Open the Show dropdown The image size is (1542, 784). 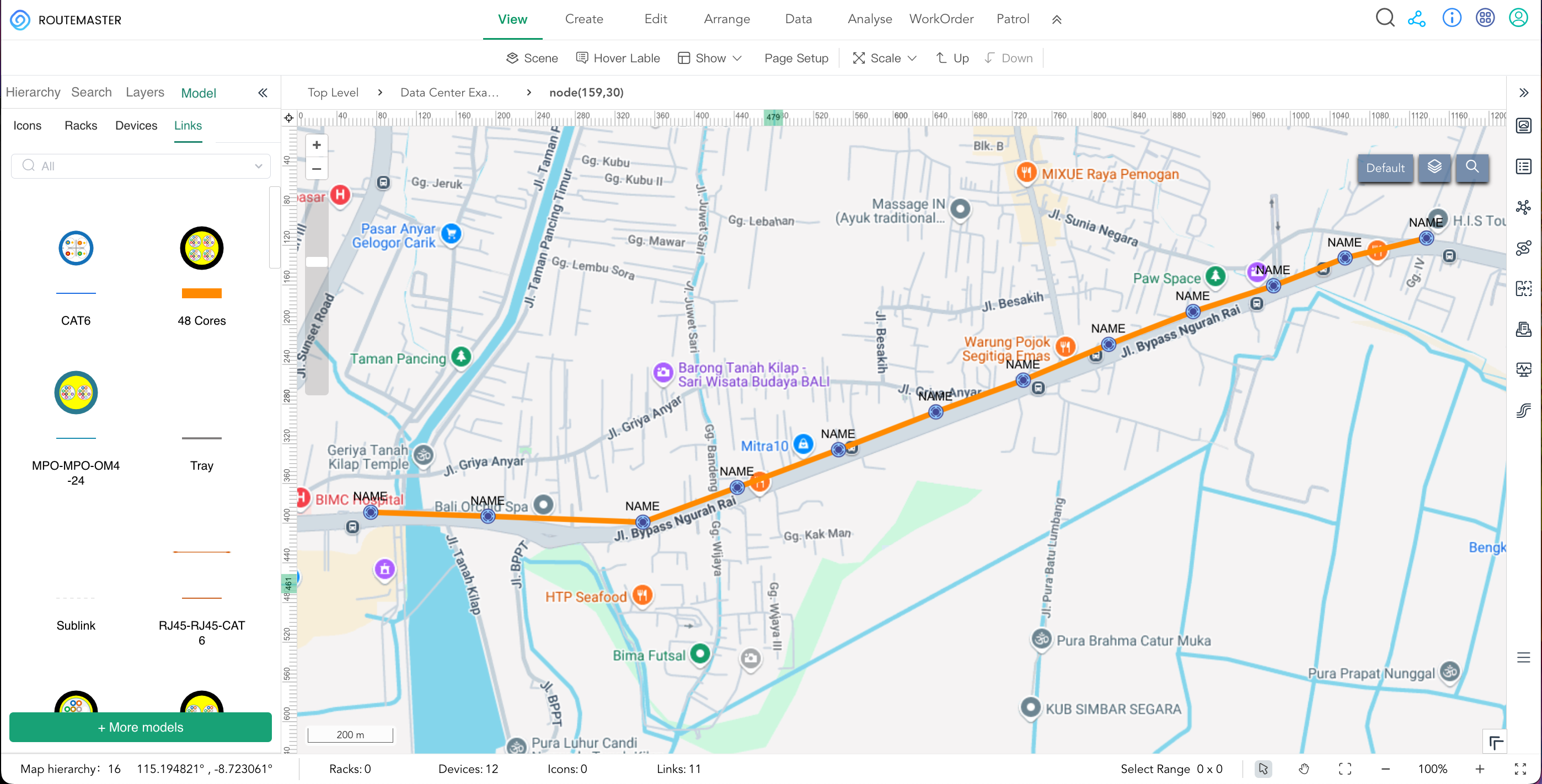pos(710,58)
